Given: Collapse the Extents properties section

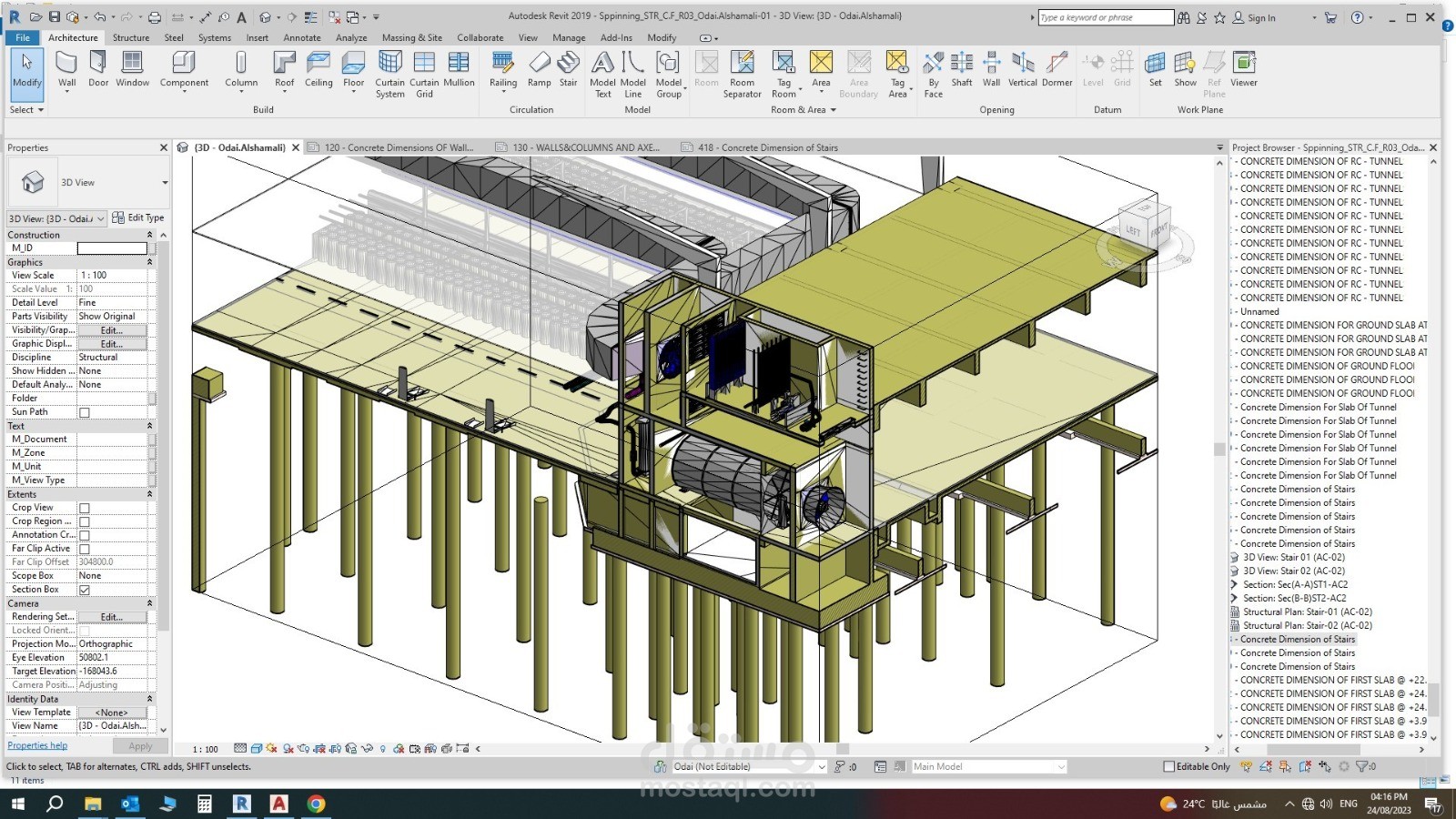Looking at the screenshot, I should pyautogui.click(x=150, y=494).
